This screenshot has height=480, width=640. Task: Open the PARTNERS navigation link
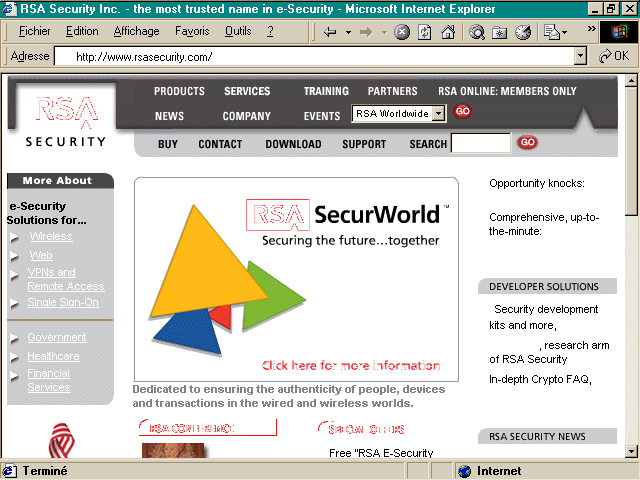coord(392,91)
